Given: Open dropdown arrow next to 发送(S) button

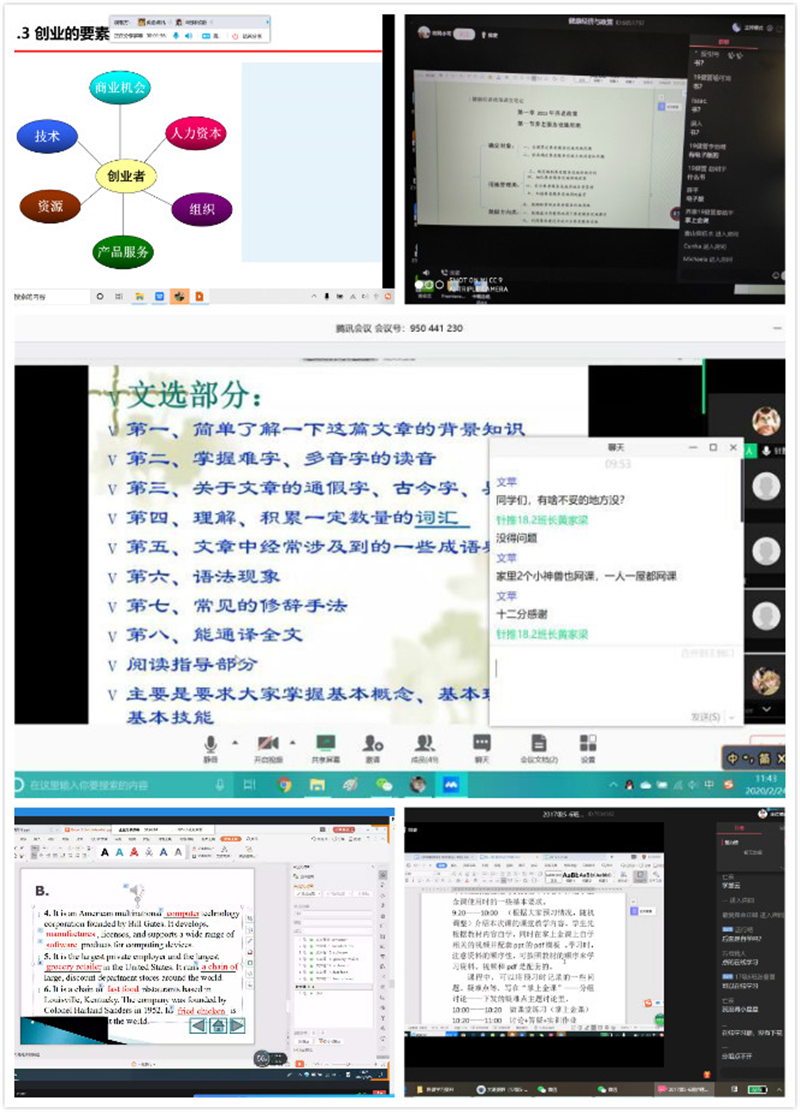Looking at the screenshot, I should (732, 717).
